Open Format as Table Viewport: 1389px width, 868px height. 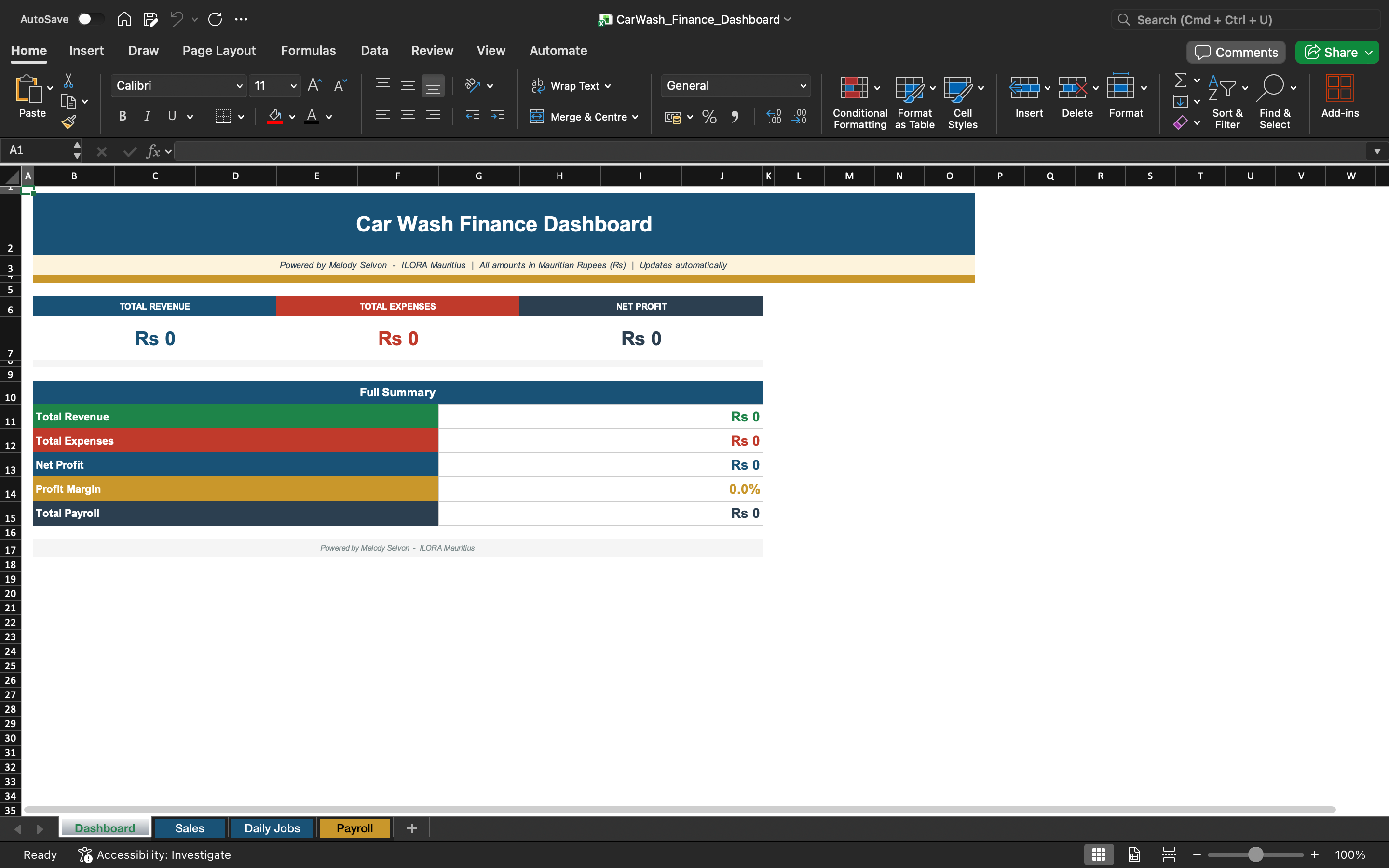(x=914, y=103)
